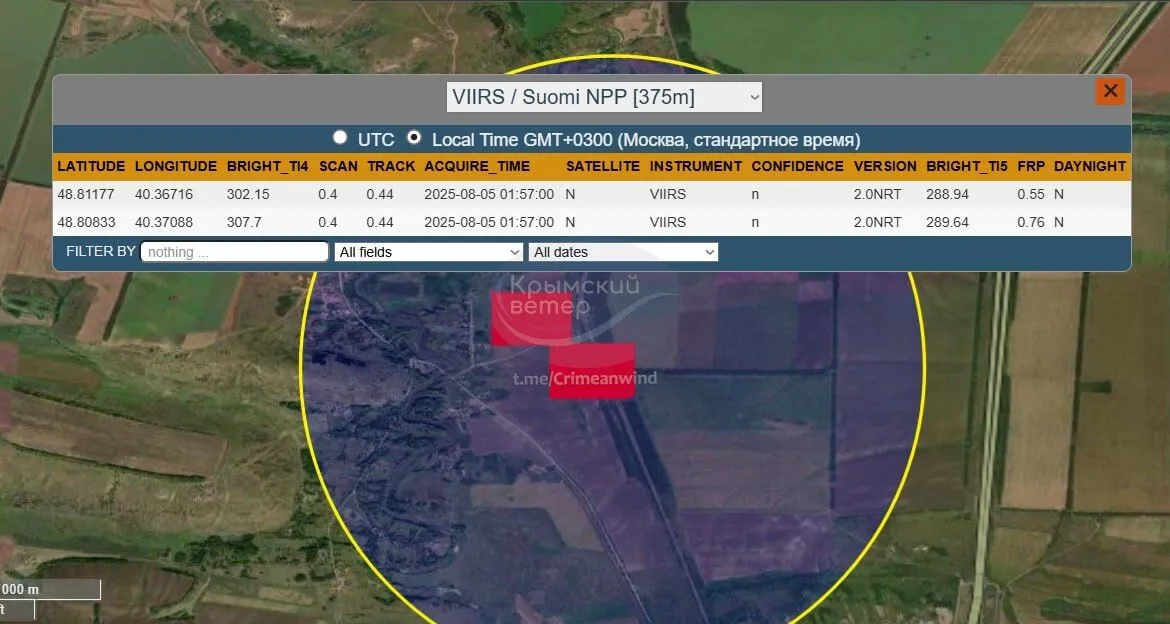Click the SATELLITE column header
The height and width of the screenshot is (624, 1170).
pyautogui.click(x=603, y=166)
